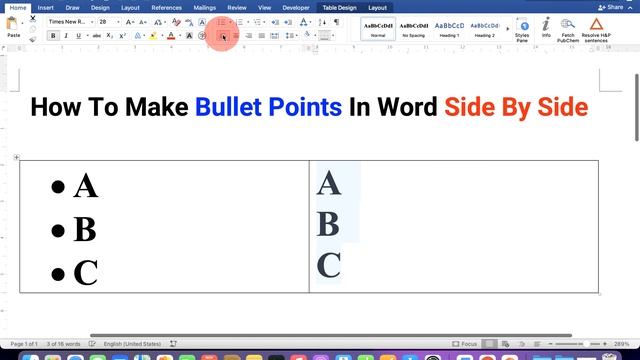This screenshot has height=360, width=640.
Task: Click the Format Painter brush icon
Action: pyautogui.click(x=33, y=39)
